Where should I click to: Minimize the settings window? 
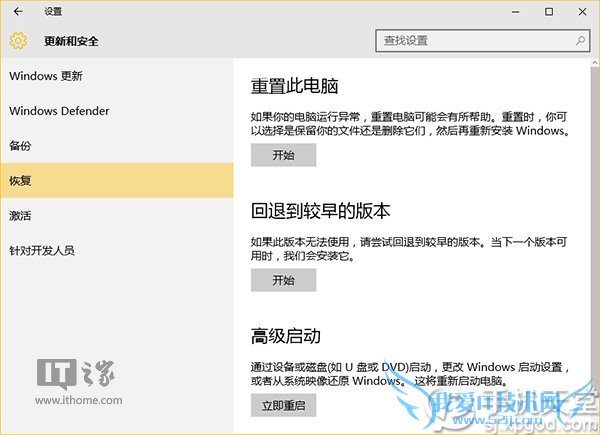[515, 12]
